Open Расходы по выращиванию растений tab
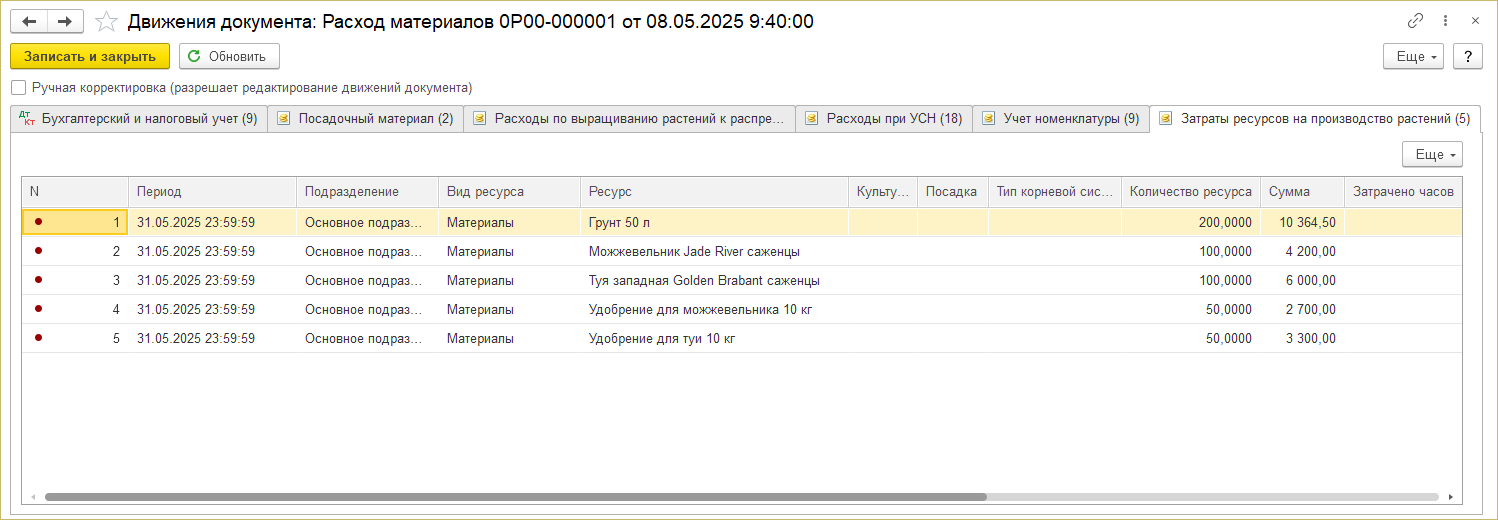 (629, 118)
